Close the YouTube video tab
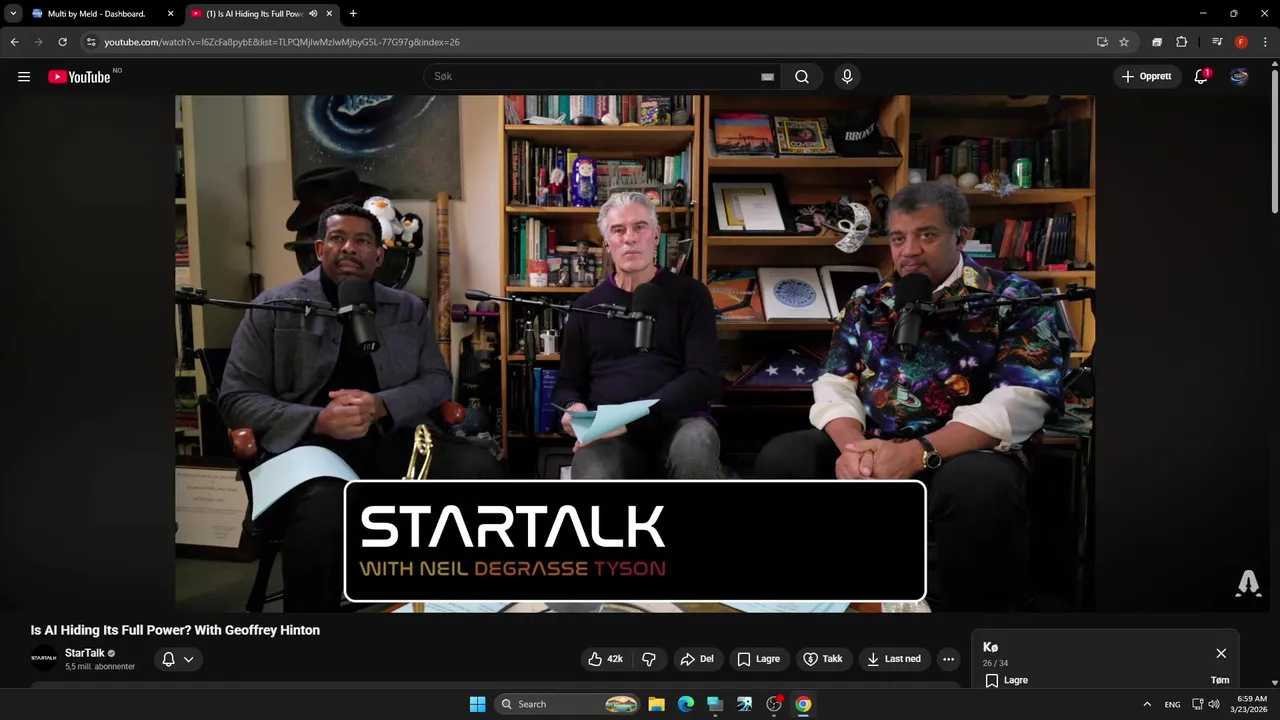Viewport: 1280px width, 720px height. click(x=329, y=13)
